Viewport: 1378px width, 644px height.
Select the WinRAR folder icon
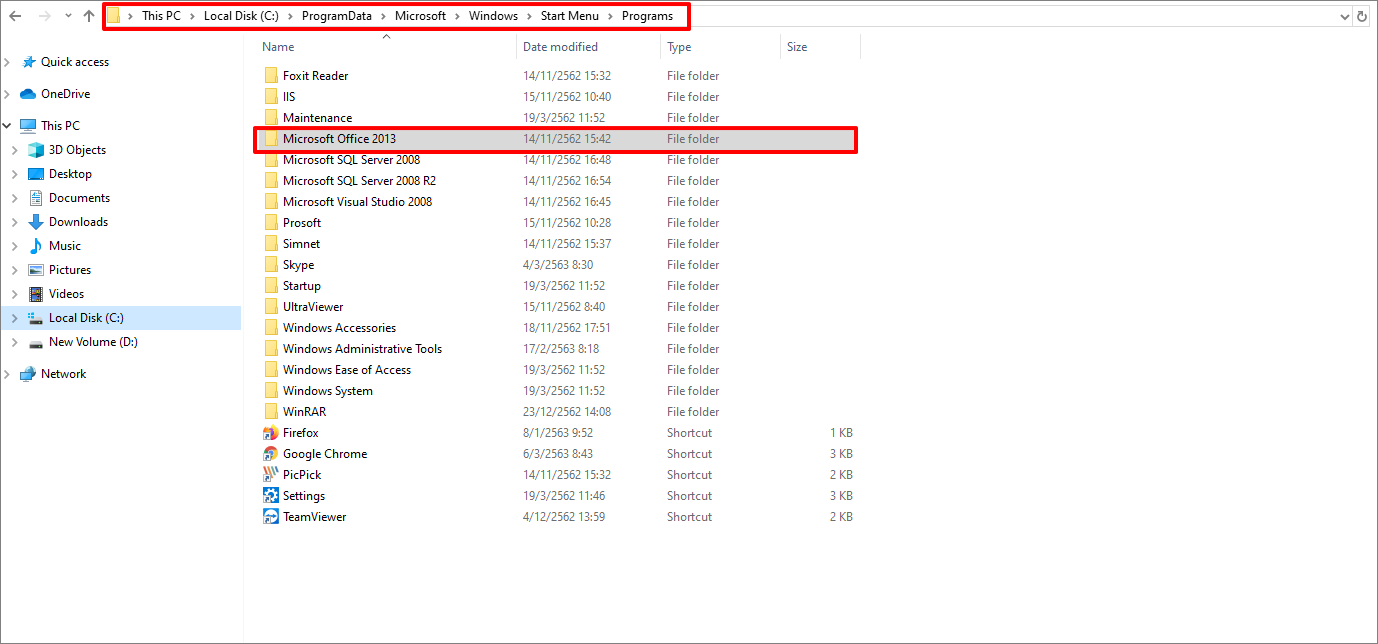271,412
